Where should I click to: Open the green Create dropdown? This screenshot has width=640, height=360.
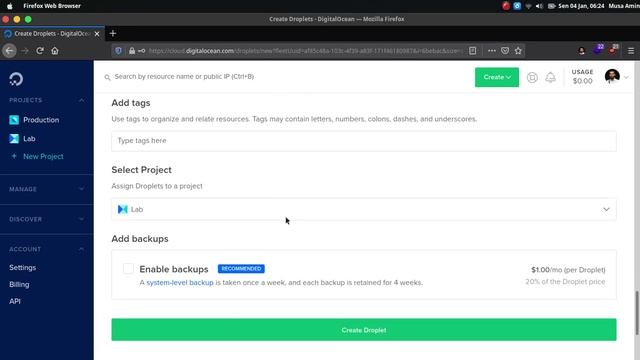click(497, 77)
